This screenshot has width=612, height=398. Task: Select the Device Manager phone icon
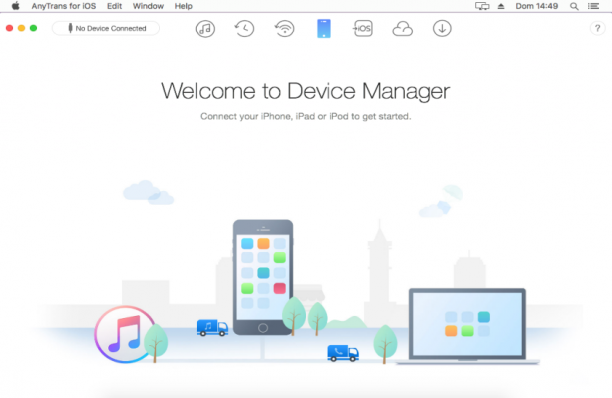point(324,28)
